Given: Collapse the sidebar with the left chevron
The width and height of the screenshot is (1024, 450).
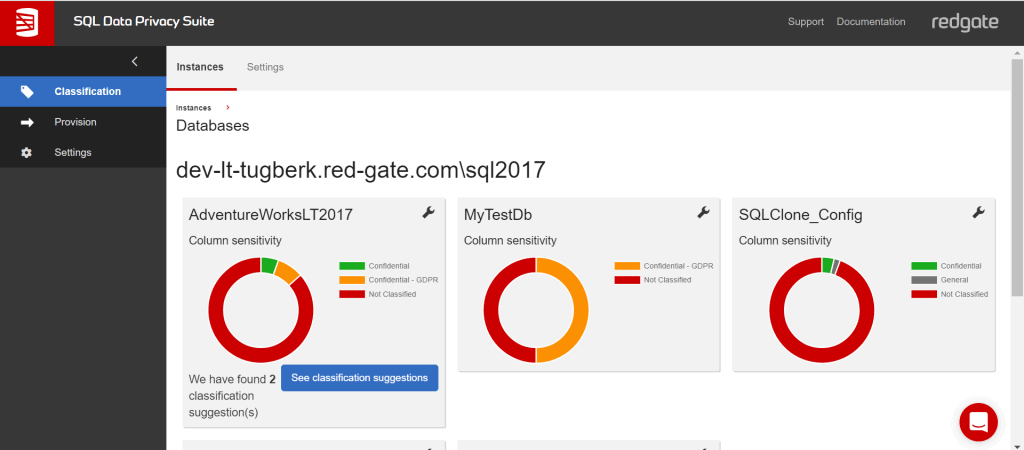Looking at the screenshot, I should tap(135, 61).
